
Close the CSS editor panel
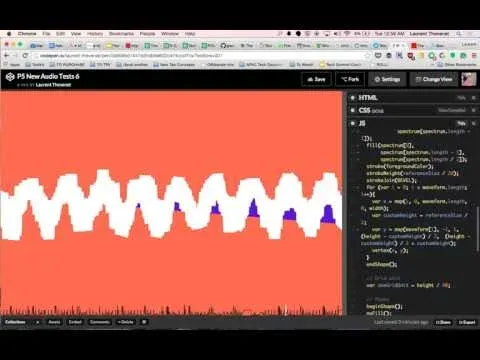[474, 110]
